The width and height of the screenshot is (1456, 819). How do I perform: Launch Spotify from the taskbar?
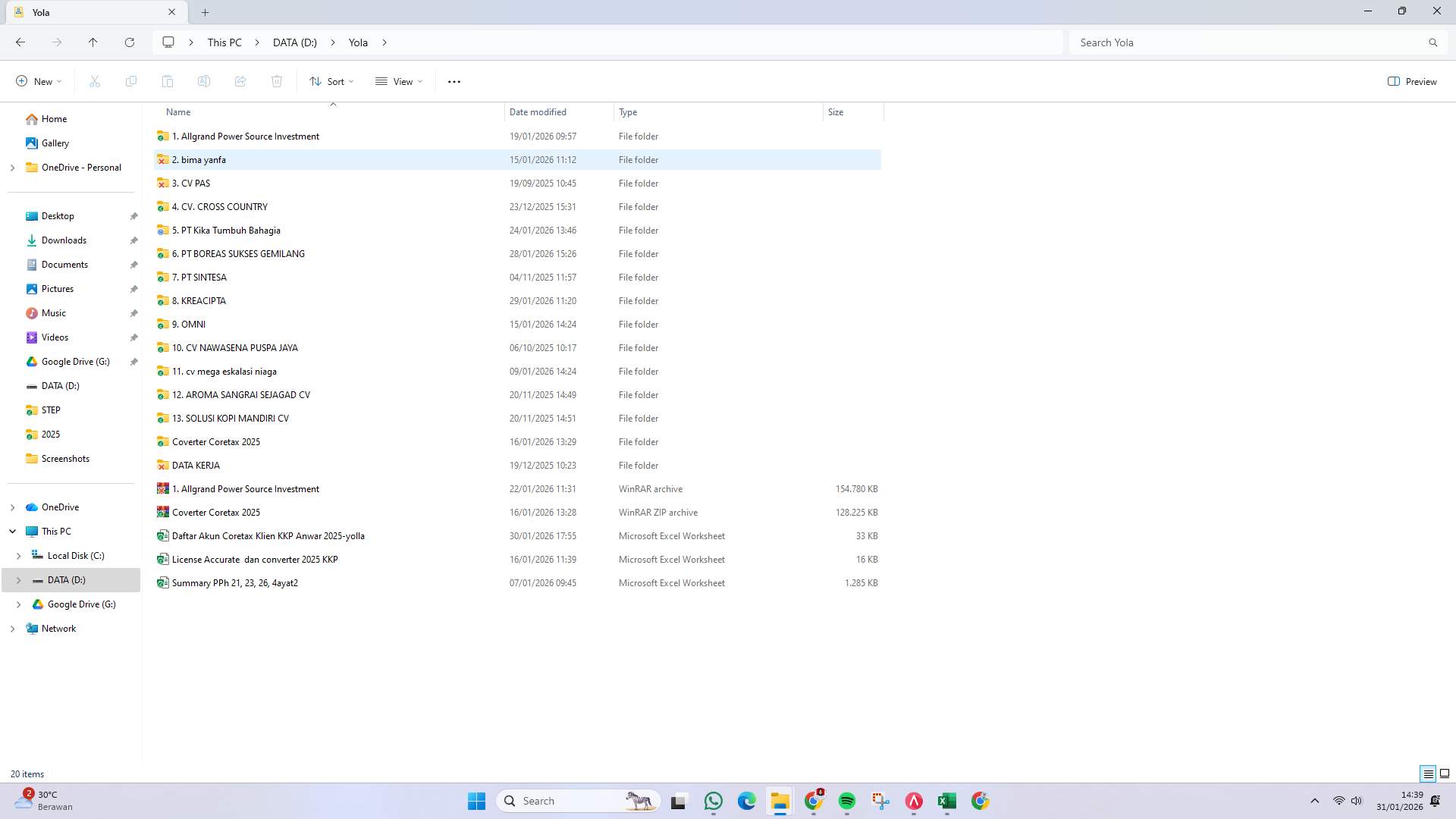(x=846, y=800)
